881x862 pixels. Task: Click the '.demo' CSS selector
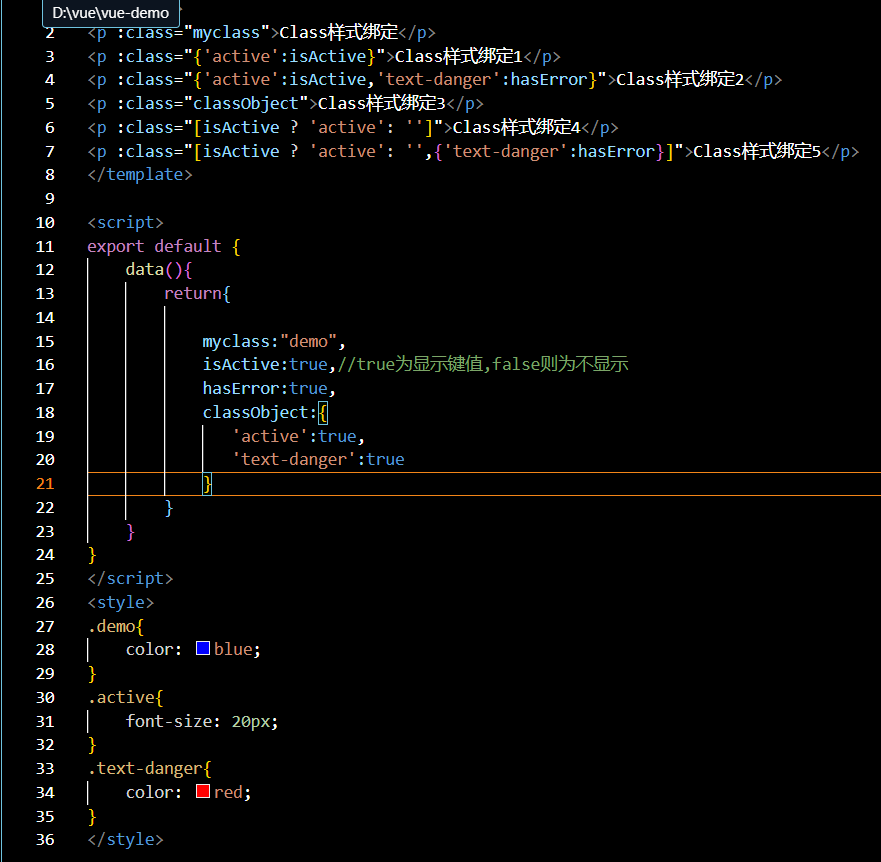[x=111, y=626]
